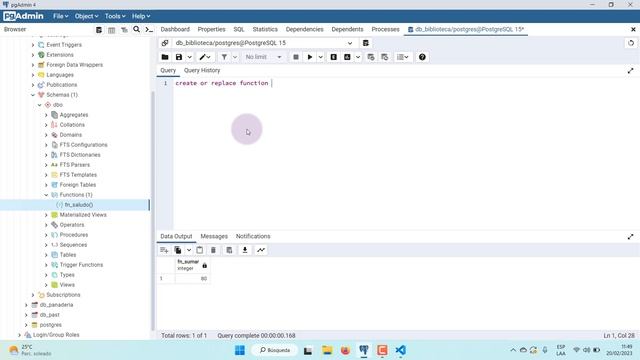640x360 pixels.
Task: Click the Explain Analyze icon
Action: coord(347,57)
